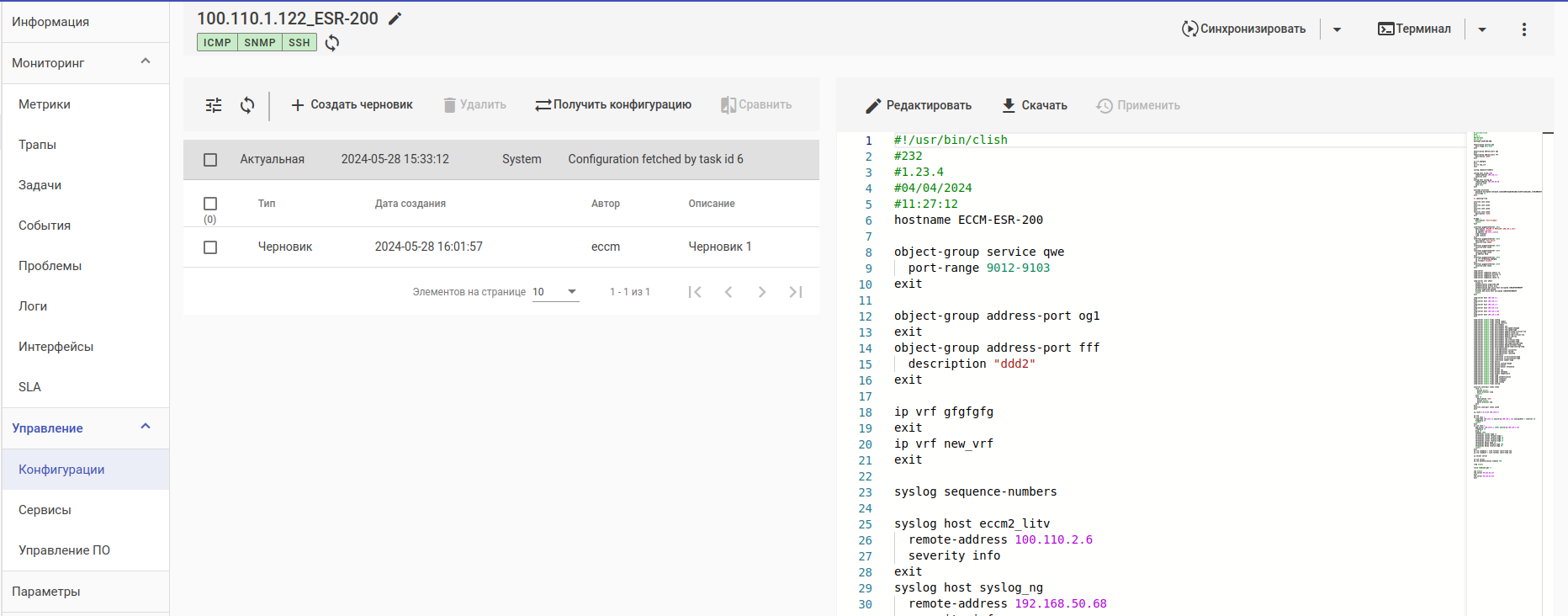Open Метрики in the sidebar
The image size is (1568, 616).
click(x=45, y=104)
